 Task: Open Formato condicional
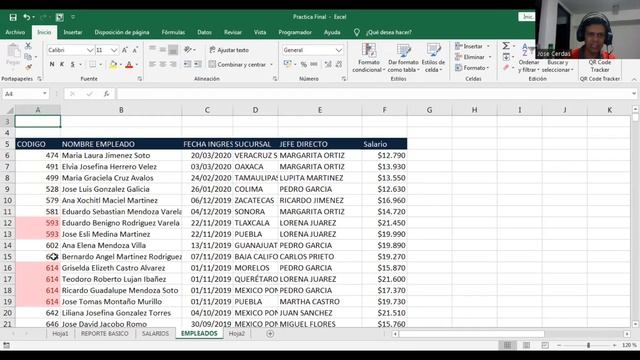(369, 58)
